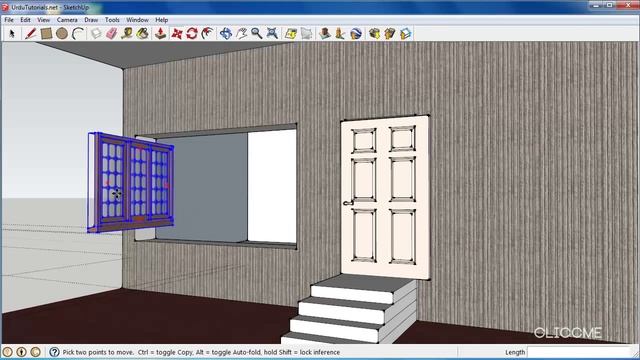Click the middle status bar circle icon
This screenshot has width=640, height=360.
point(21,351)
